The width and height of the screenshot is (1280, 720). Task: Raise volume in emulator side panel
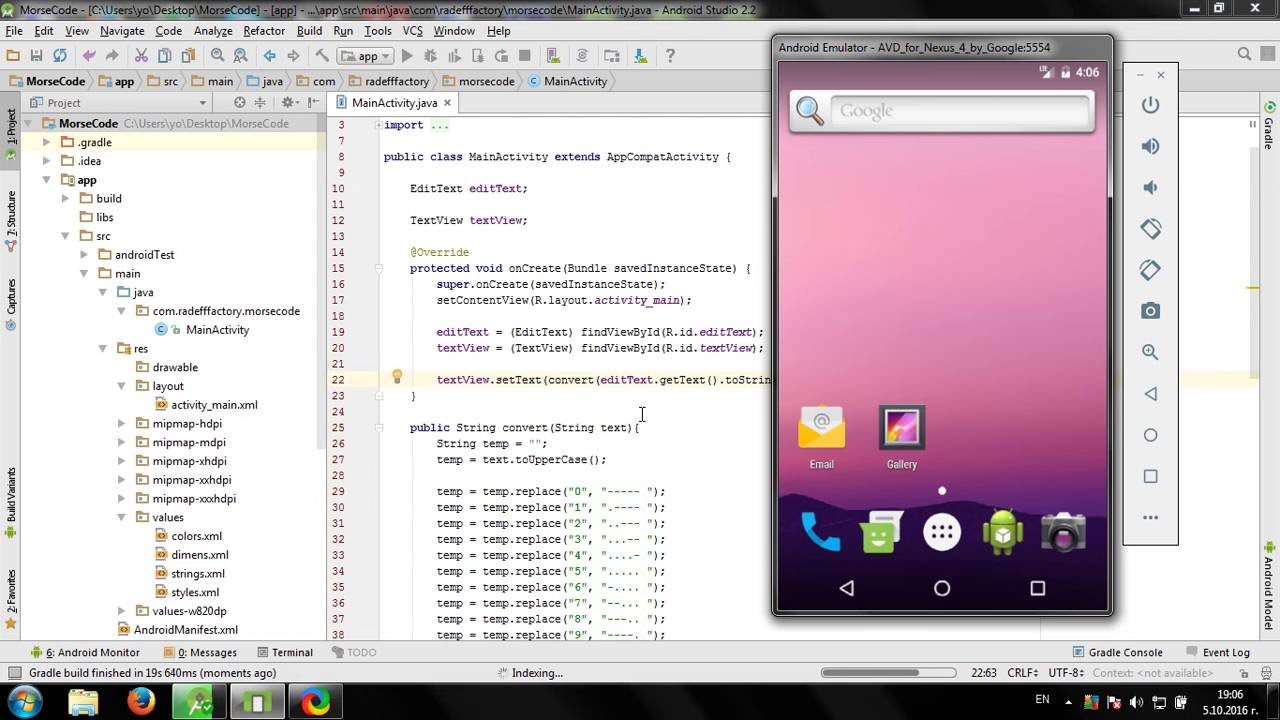click(x=1150, y=146)
